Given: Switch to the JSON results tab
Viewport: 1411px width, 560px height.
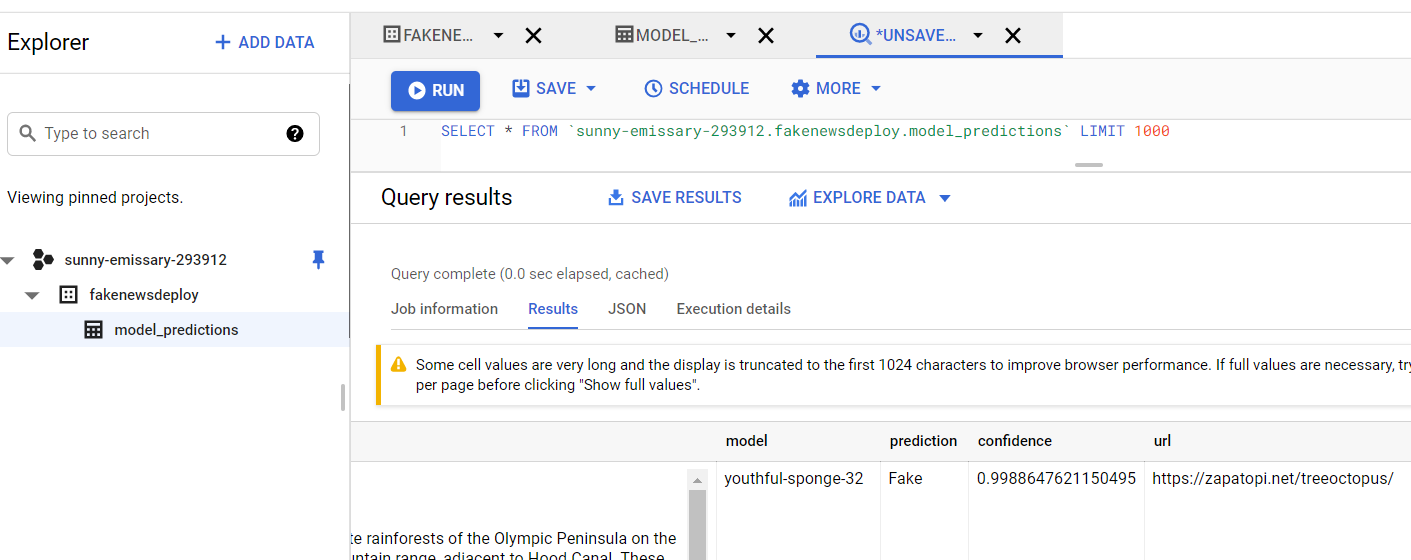Looking at the screenshot, I should point(627,309).
